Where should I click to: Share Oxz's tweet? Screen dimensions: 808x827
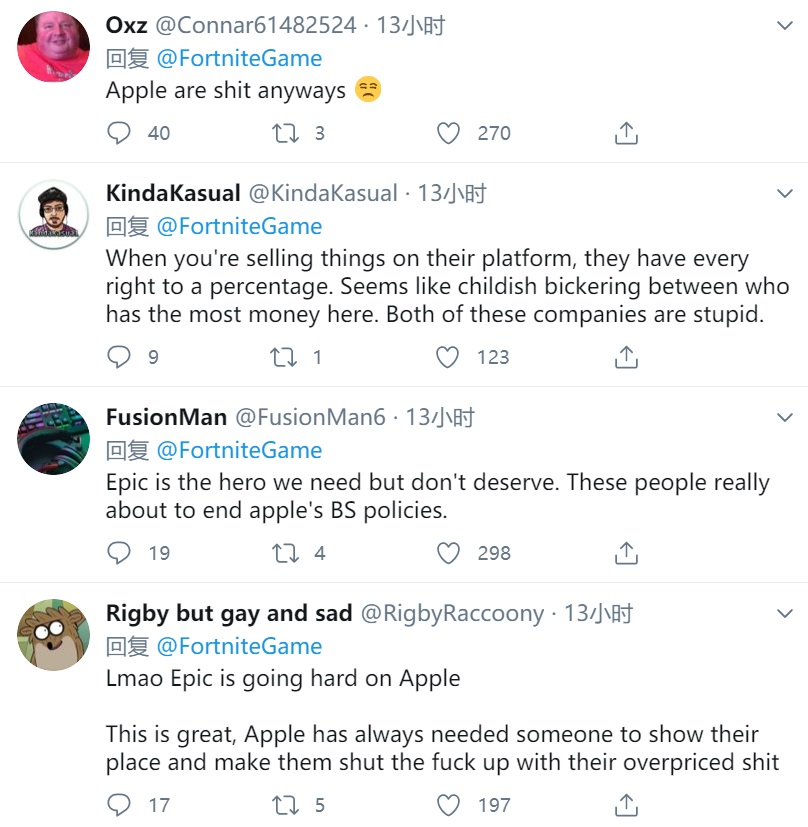(x=626, y=133)
